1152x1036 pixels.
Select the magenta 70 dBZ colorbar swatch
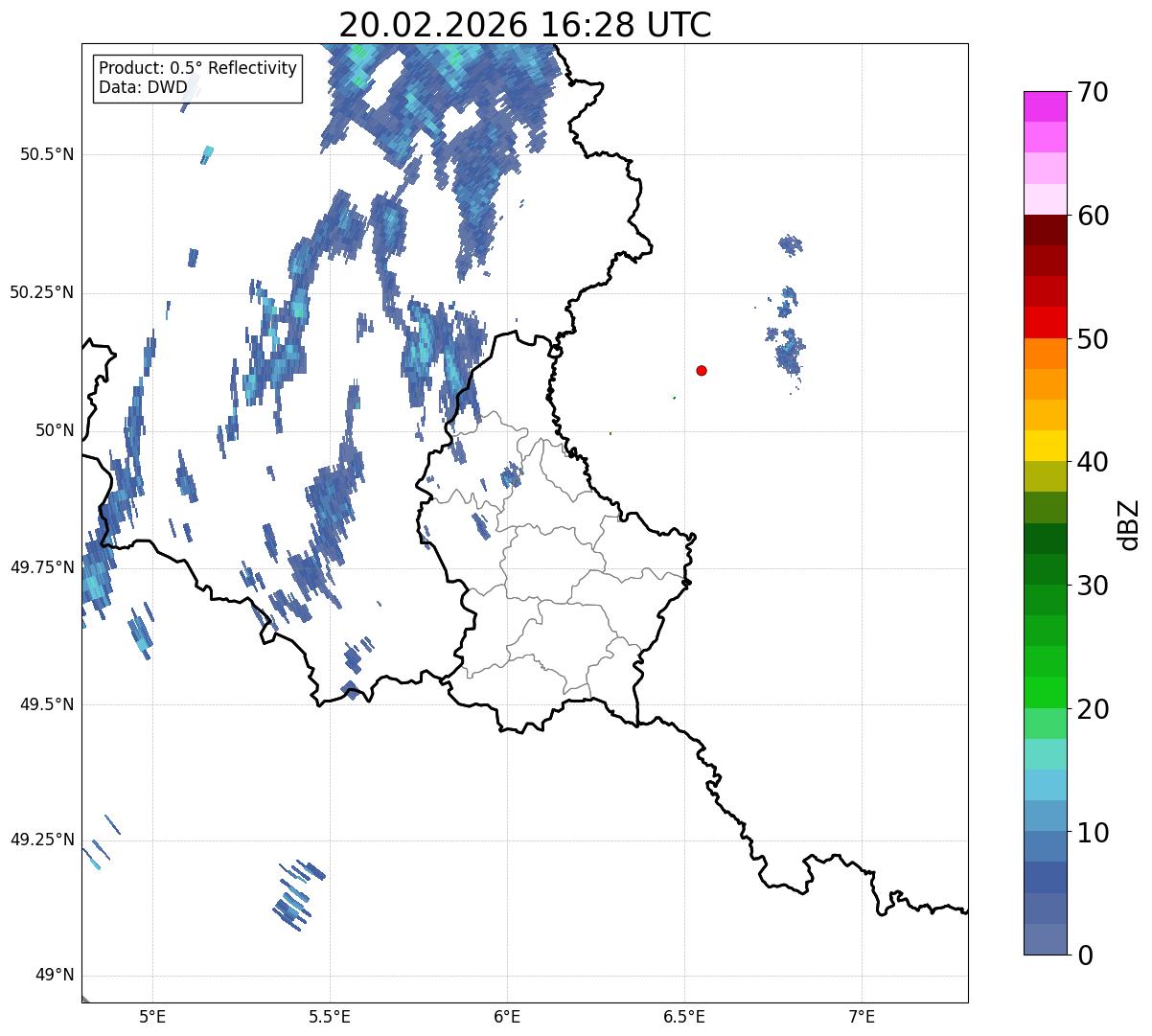click(1046, 106)
